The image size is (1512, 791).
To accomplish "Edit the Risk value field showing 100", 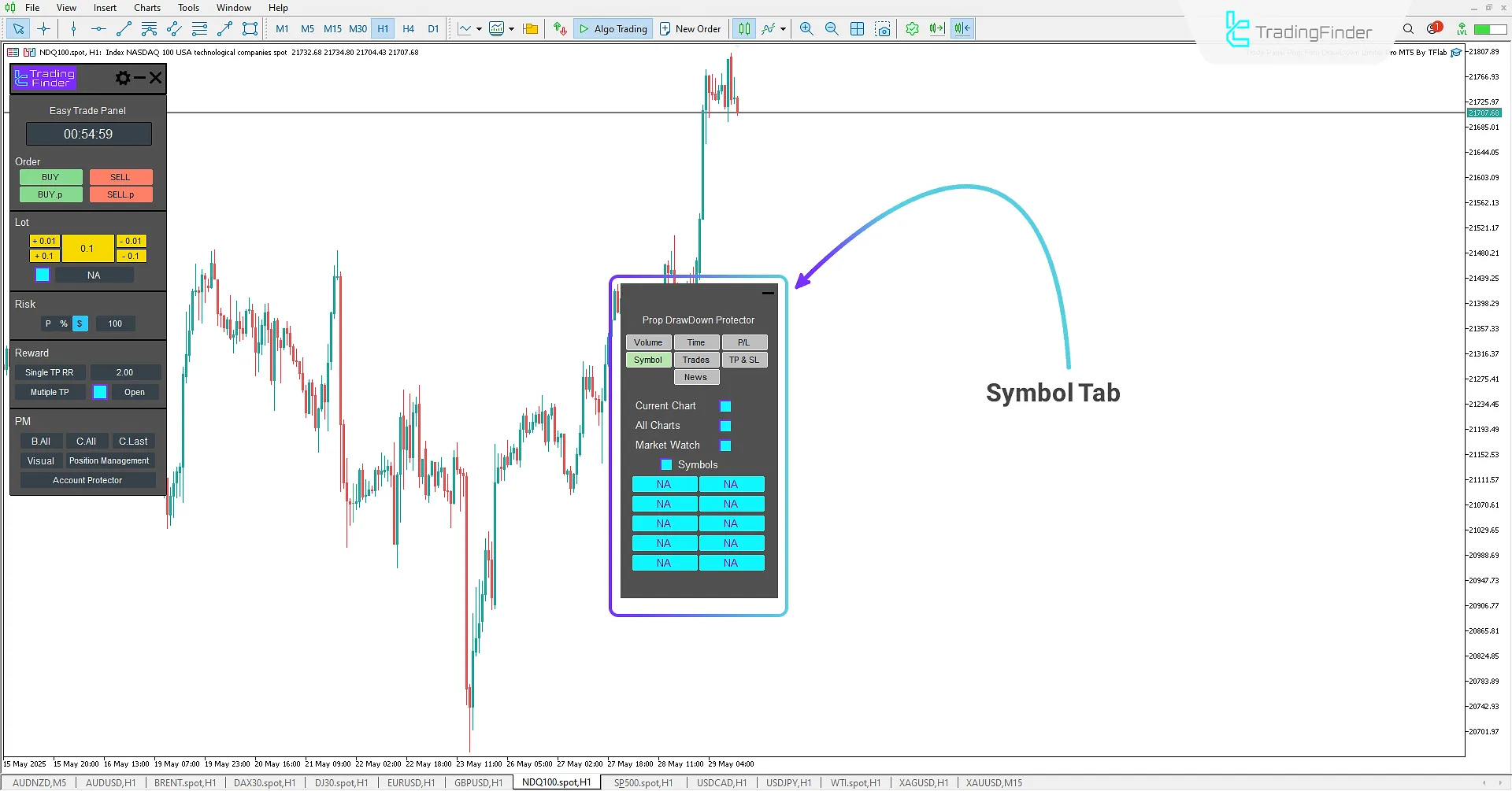I will coord(115,323).
